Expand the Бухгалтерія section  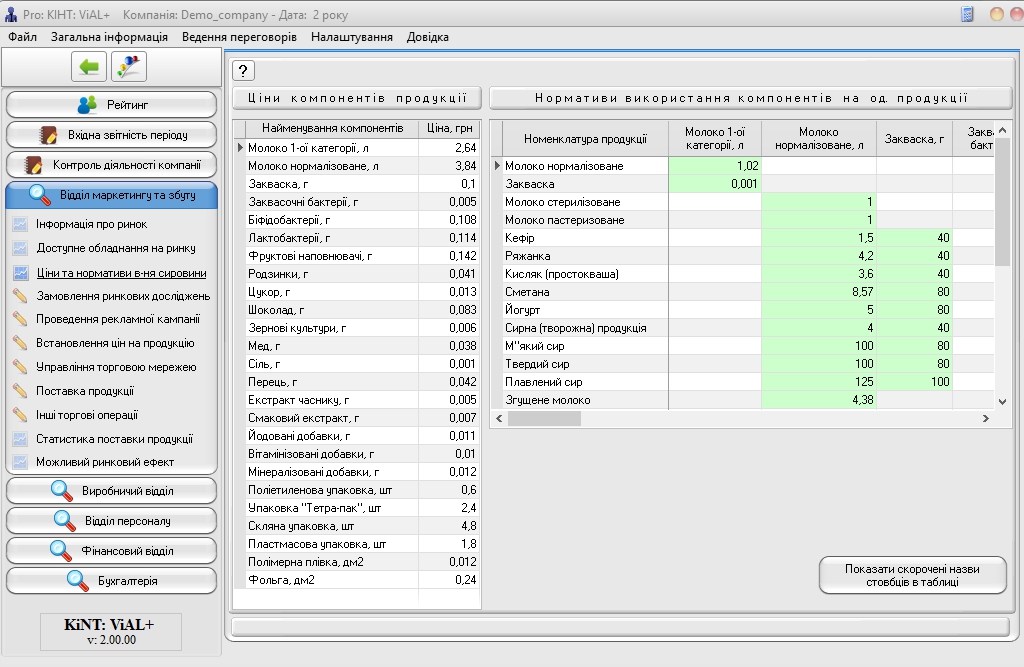[x=112, y=581]
